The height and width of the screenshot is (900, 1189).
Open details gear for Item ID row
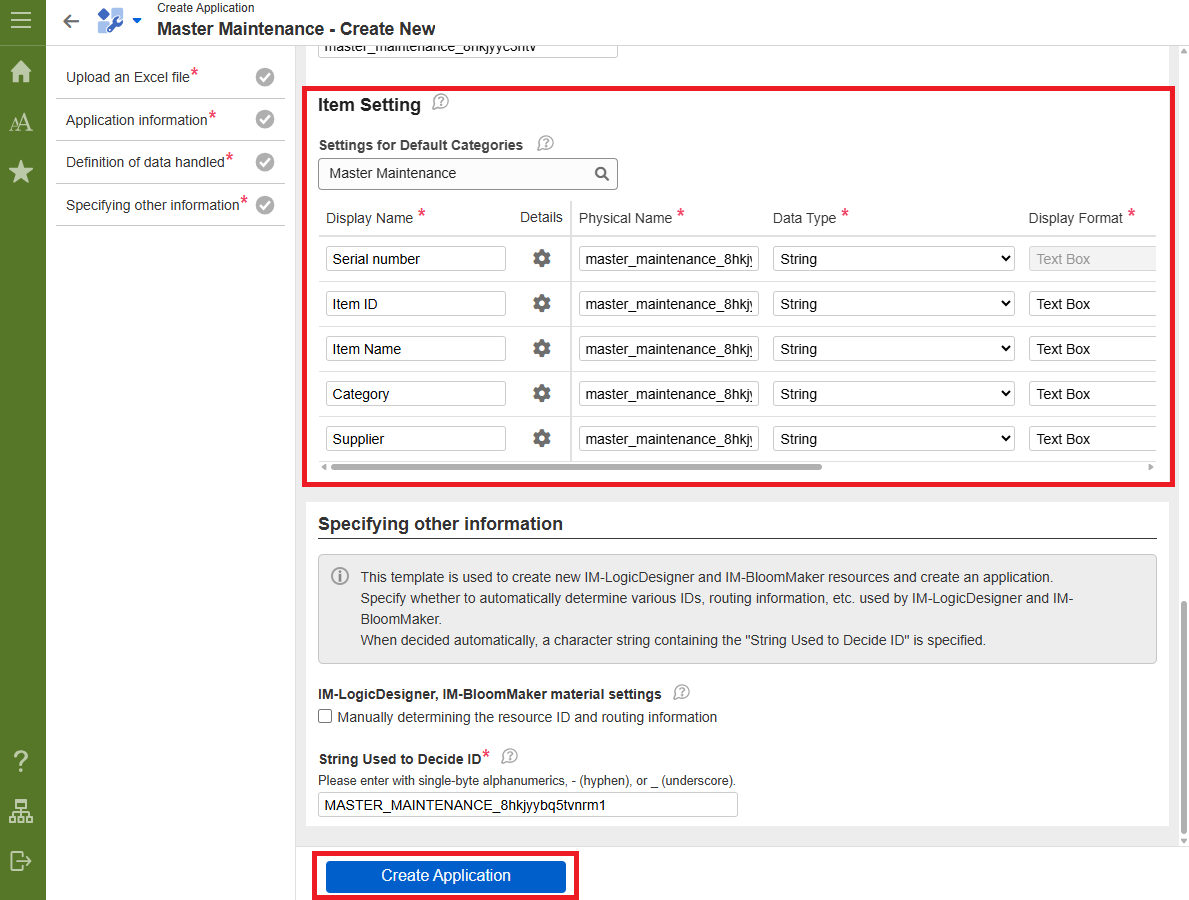click(x=541, y=303)
